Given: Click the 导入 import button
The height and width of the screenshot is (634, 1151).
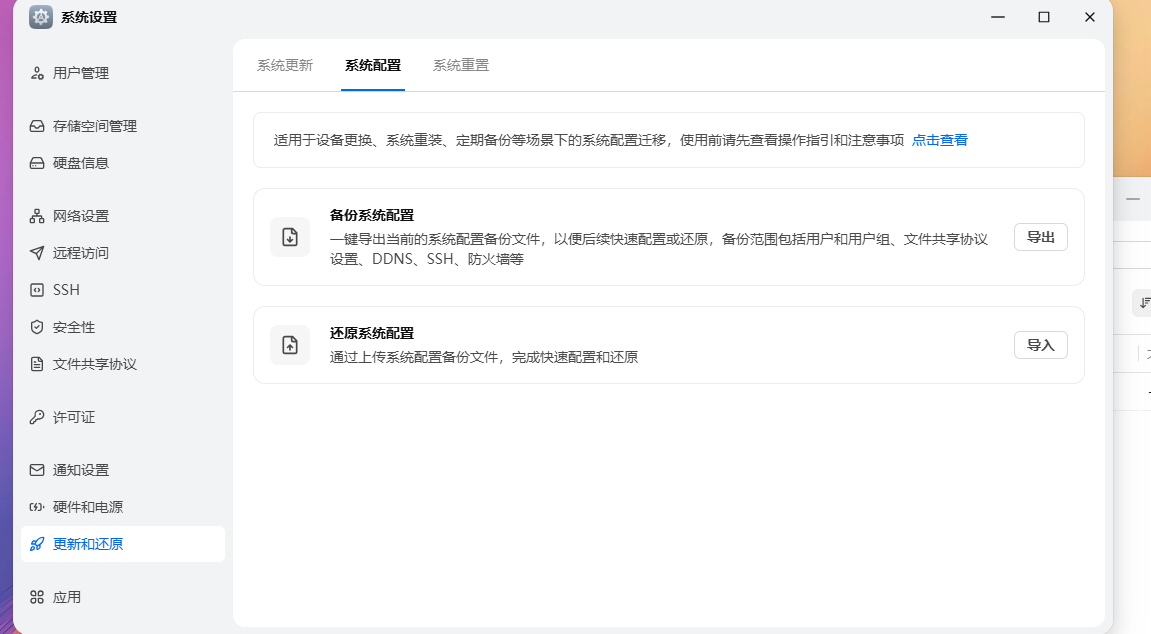Looking at the screenshot, I should [1040, 345].
